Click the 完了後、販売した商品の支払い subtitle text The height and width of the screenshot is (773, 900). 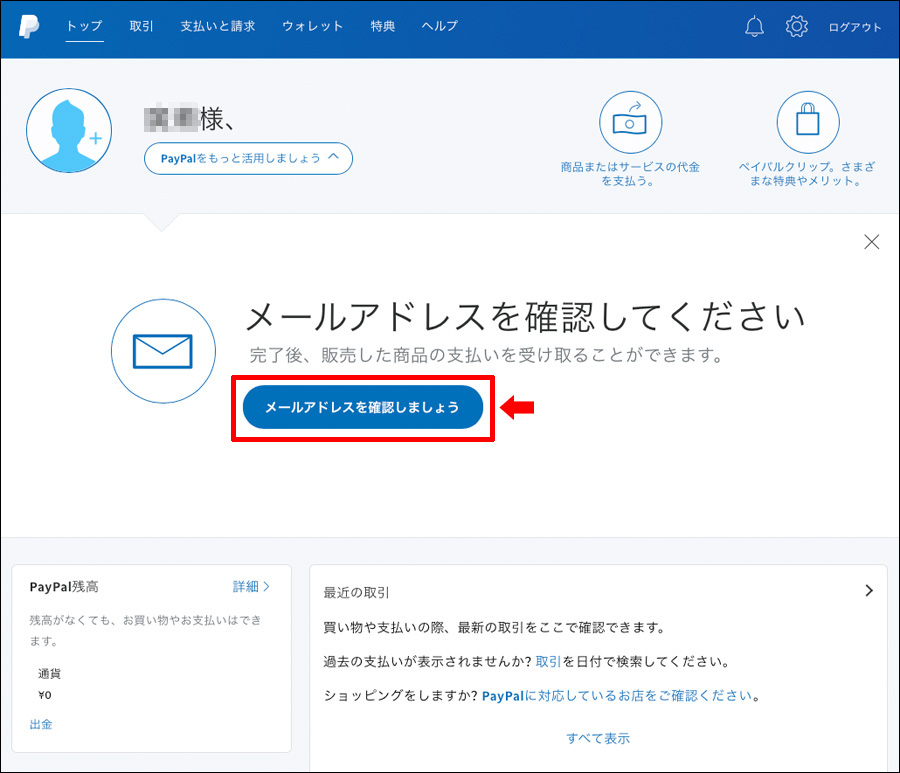click(487, 355)
